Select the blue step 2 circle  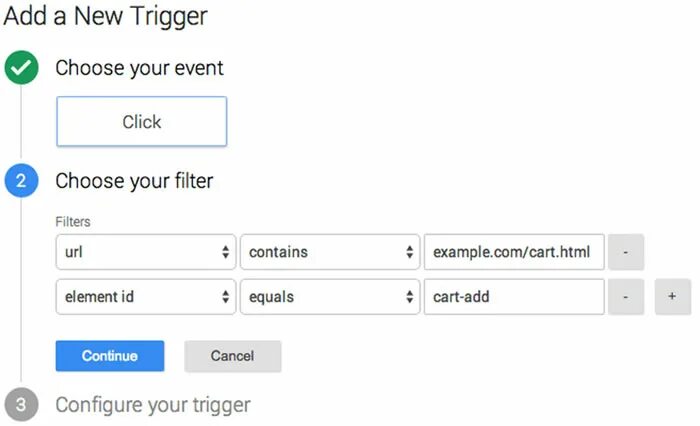coord(21,180)
